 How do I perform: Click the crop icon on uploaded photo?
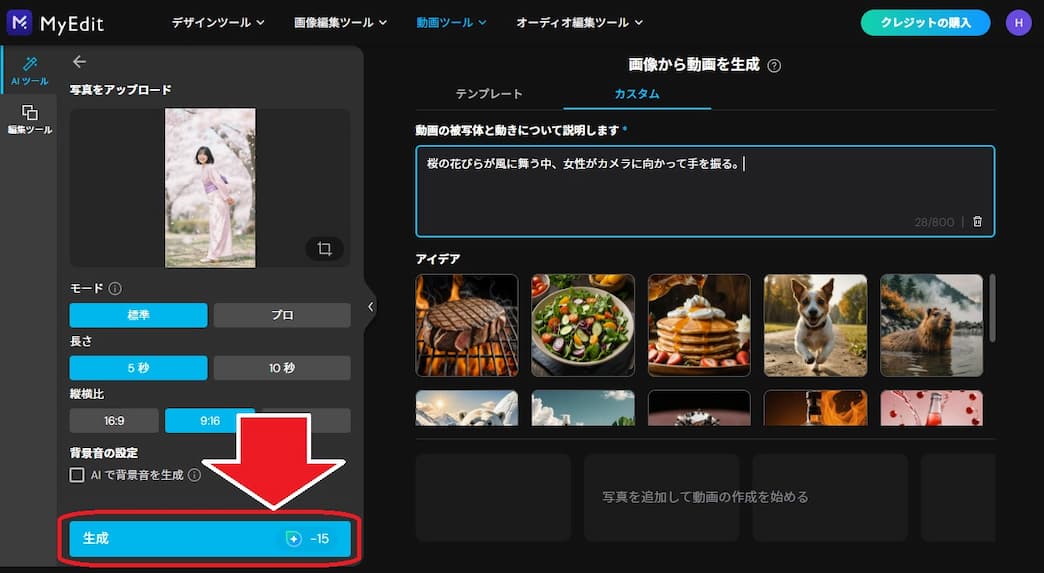point(324,249)
